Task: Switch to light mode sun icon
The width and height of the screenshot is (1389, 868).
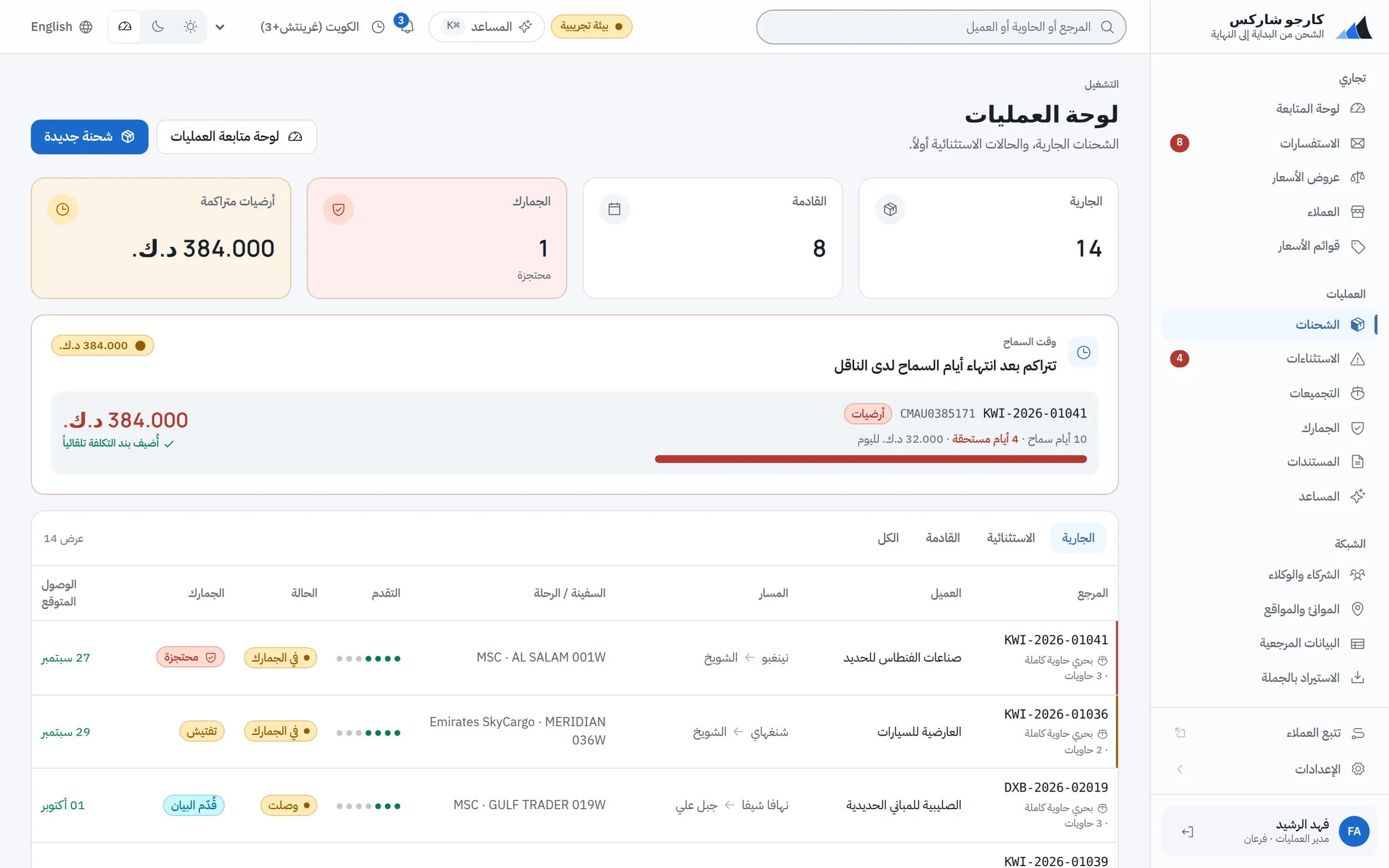Action: [x=190, y=26]
